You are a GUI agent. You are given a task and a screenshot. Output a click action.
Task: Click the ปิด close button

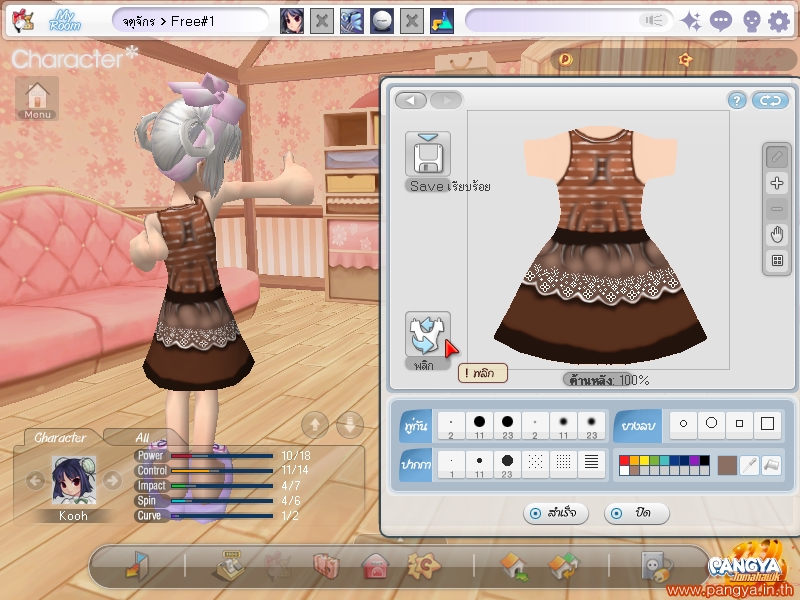point(636,513)
